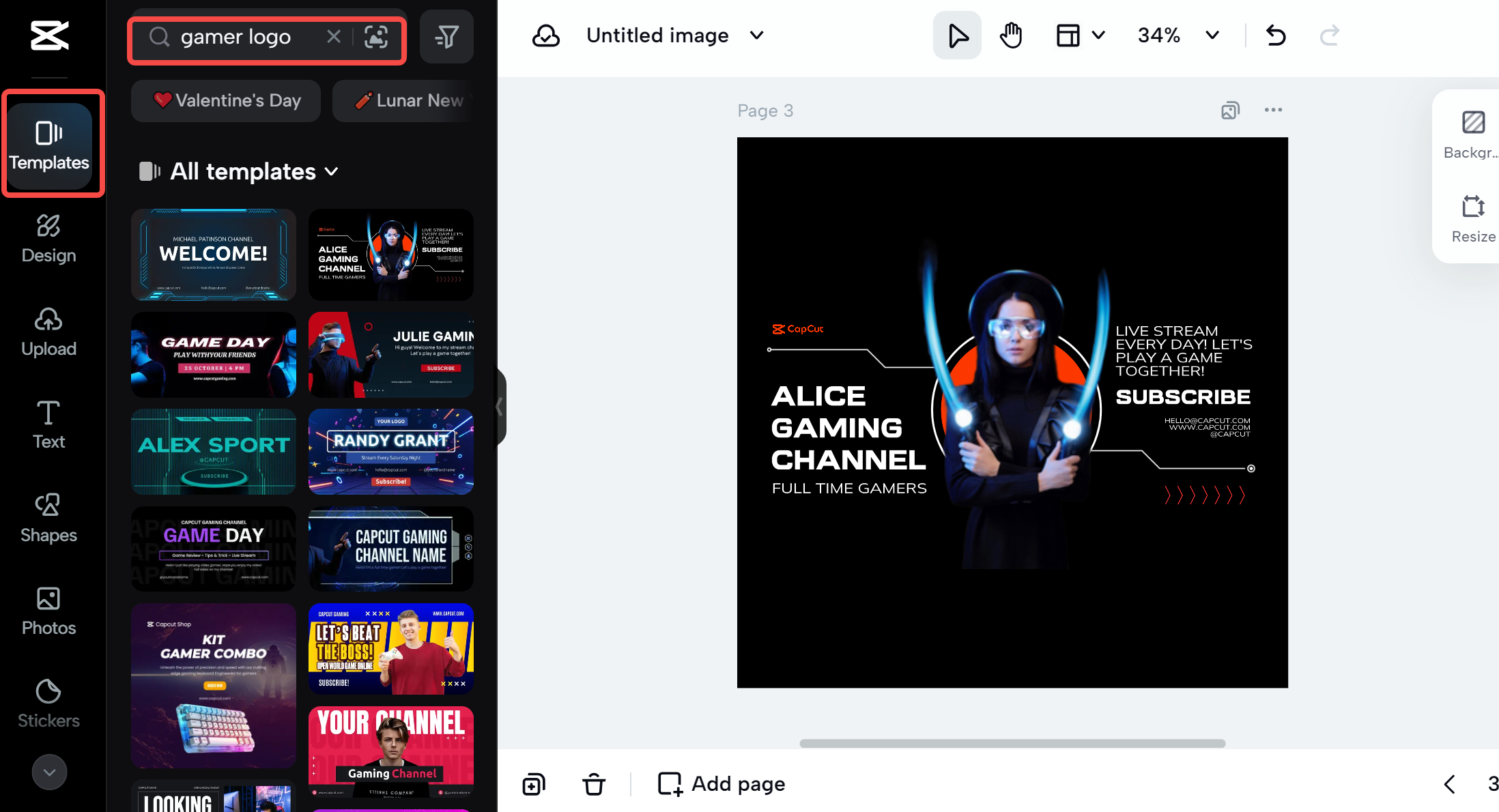Switch to the Shapes sidebar tab

coord(48,518)
